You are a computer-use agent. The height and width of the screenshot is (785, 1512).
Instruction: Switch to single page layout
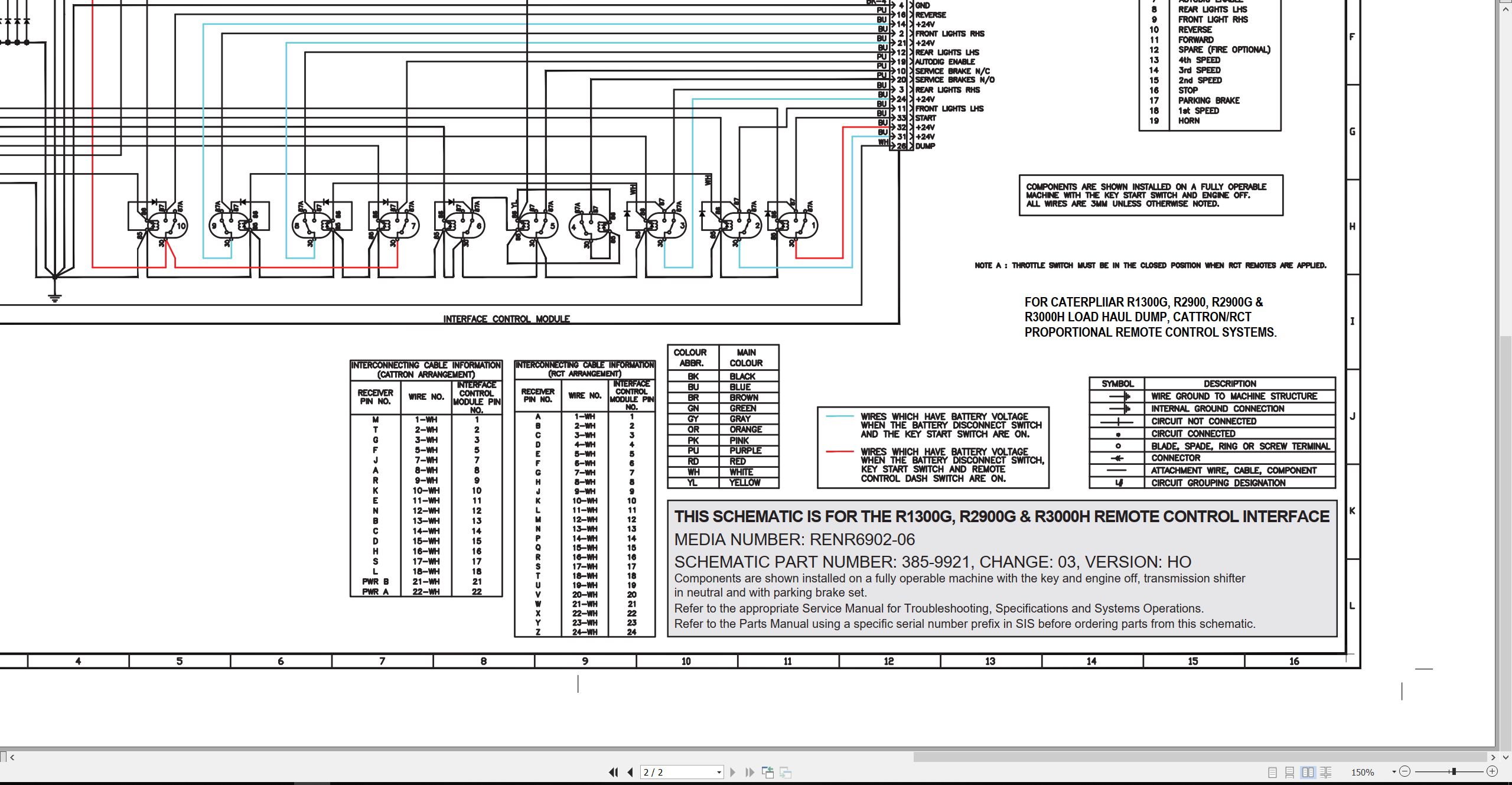tap(1272, 772)
